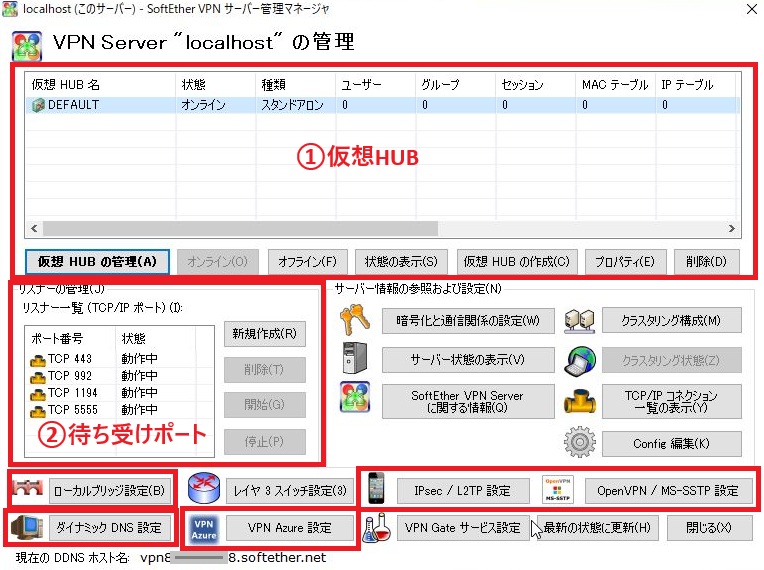
Task: Click the Dynamic DNS computer icon
Action: 26,528
